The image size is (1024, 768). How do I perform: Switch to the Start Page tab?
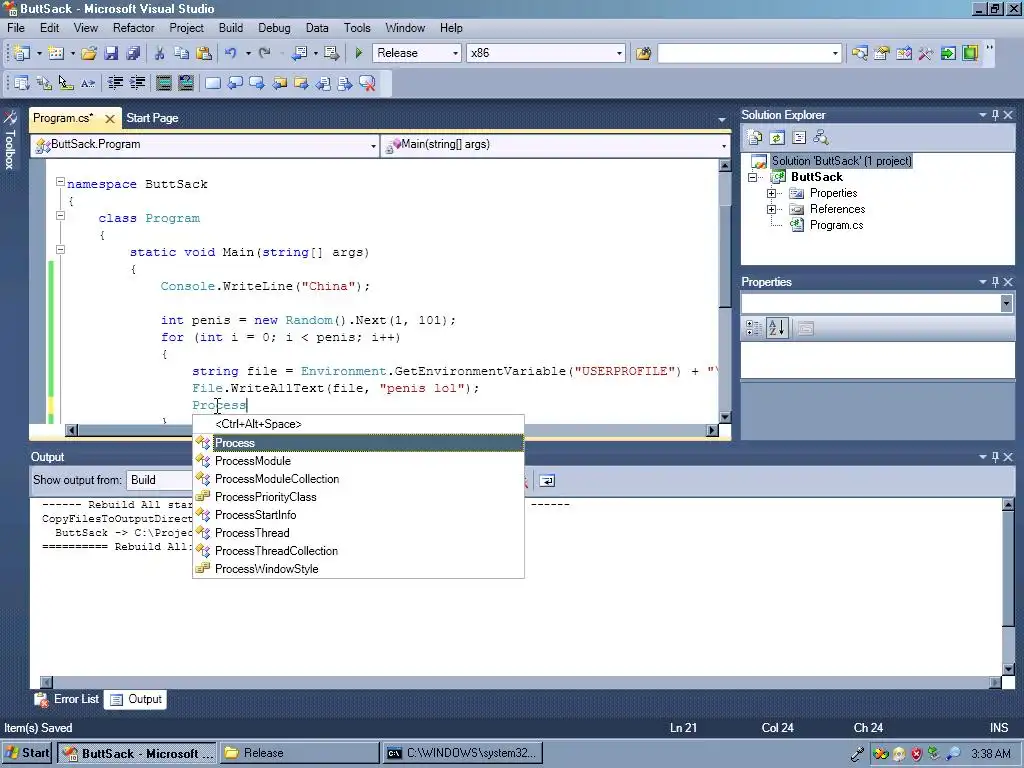(152, 118)
